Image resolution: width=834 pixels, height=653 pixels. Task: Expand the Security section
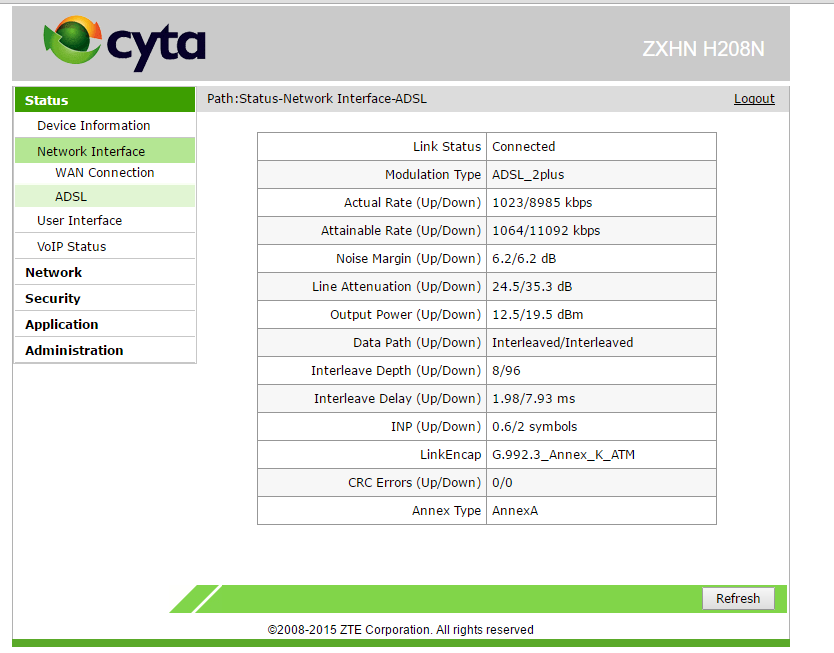pyautogui.click(x=53, y=298)
